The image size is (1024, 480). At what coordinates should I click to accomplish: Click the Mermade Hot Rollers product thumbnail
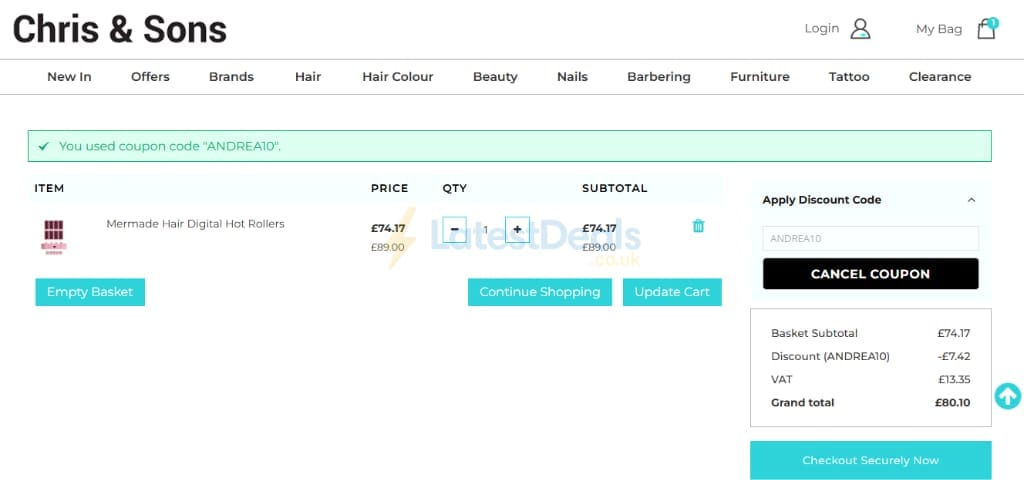[x=54, y=236]
